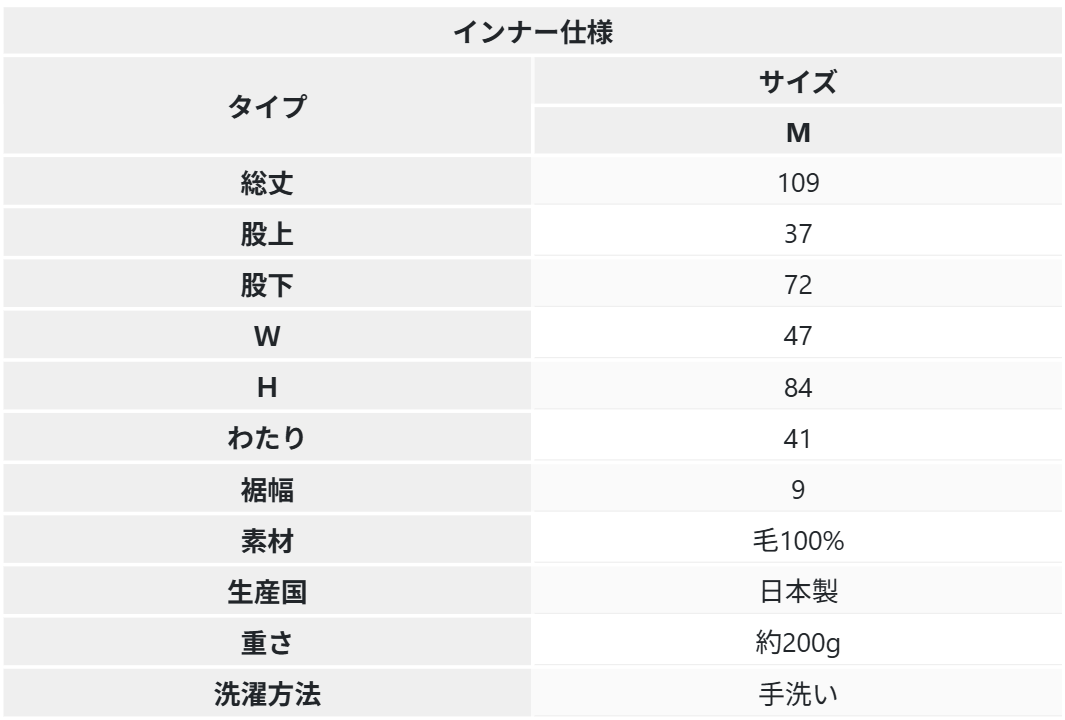Image resolution: width=1065 pixels, height=720 pixels.
Task: Click the 素材 value 毛100%
Action: (x=797, y=540)
